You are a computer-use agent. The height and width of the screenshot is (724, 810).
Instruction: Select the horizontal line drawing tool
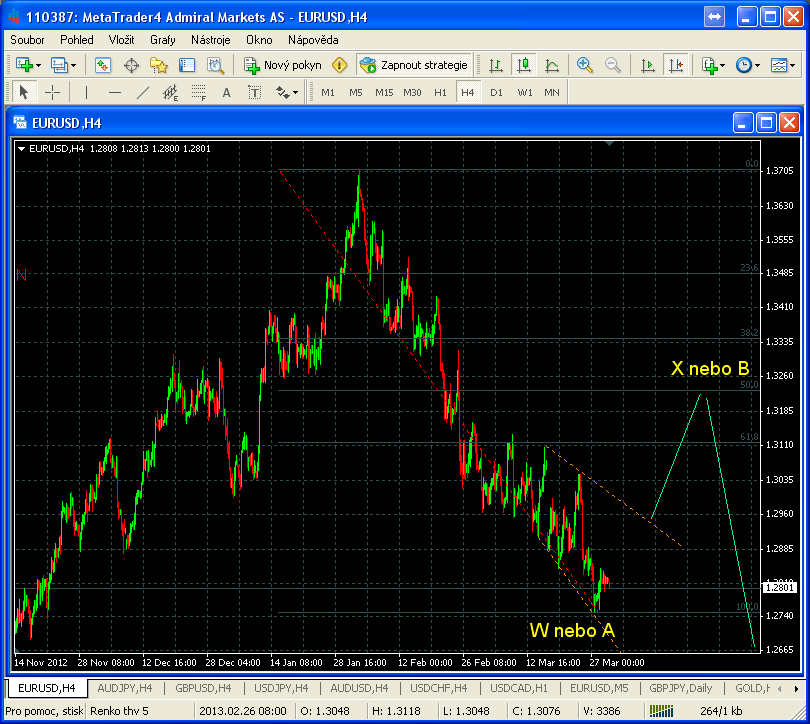coord(115,92)
